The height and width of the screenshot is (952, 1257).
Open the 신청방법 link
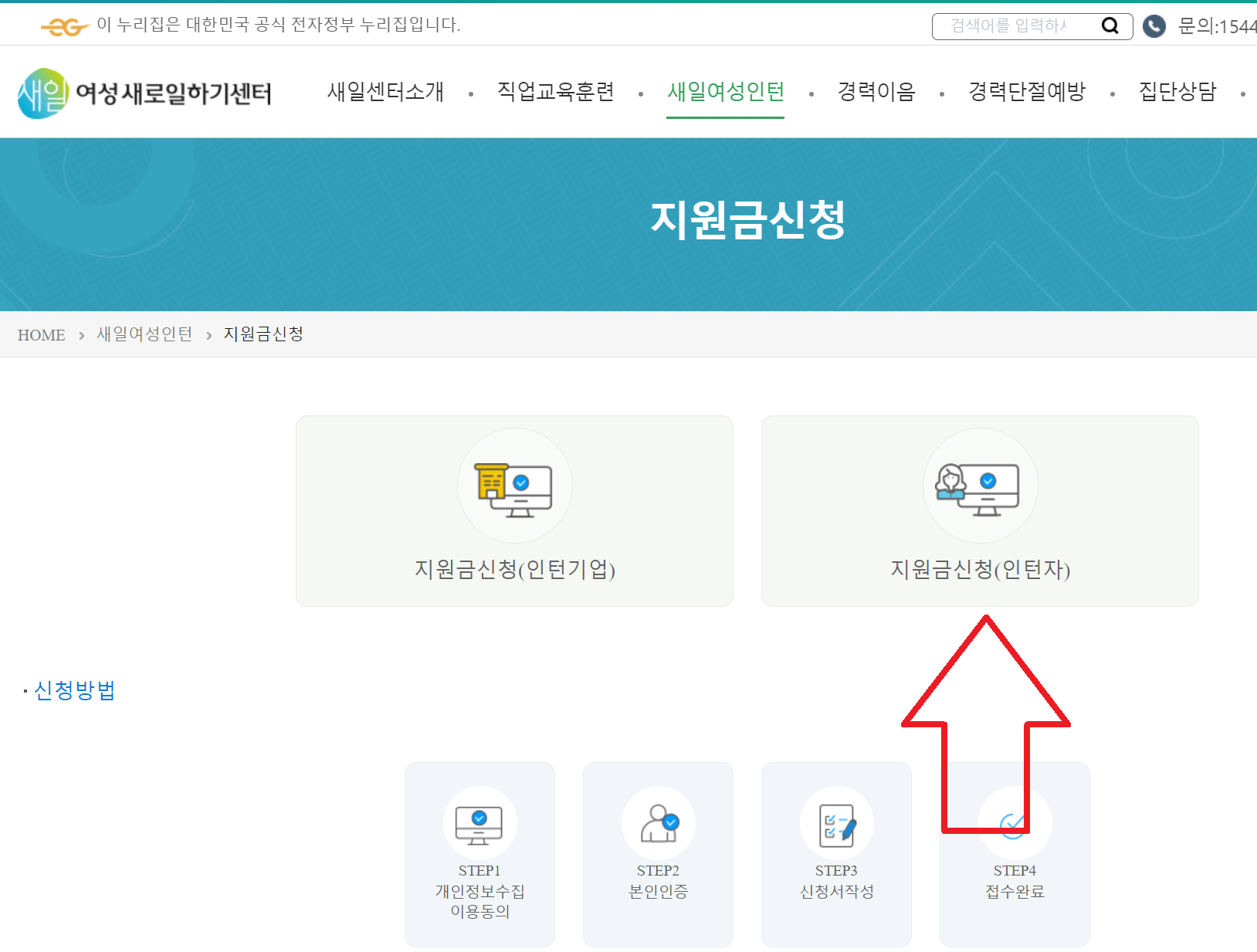tap(74, 690)
